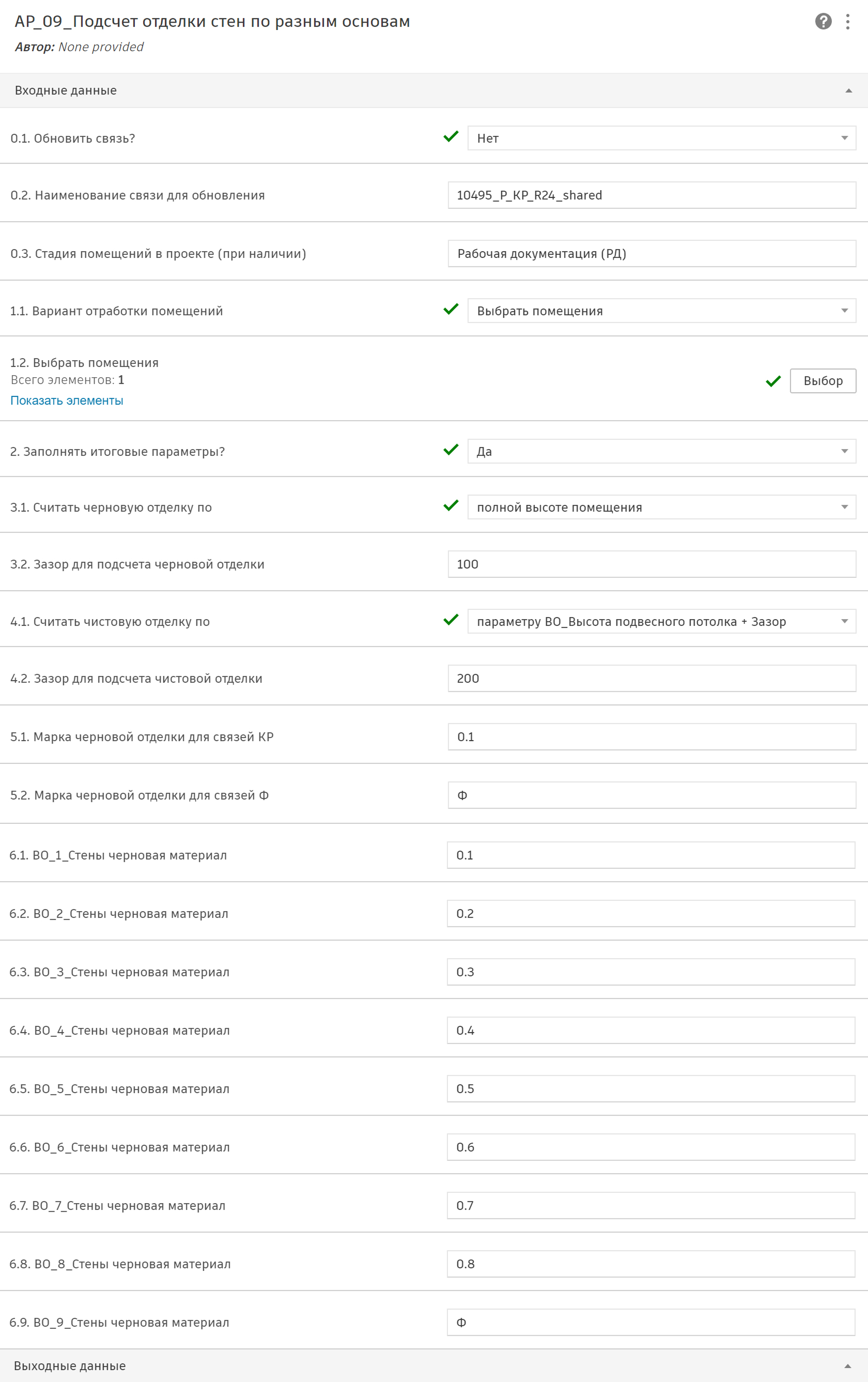Click the Стадия помещений input field
Image resolution: width=868 pixels, height=1382 pixels.
click(x=652, y=254)
